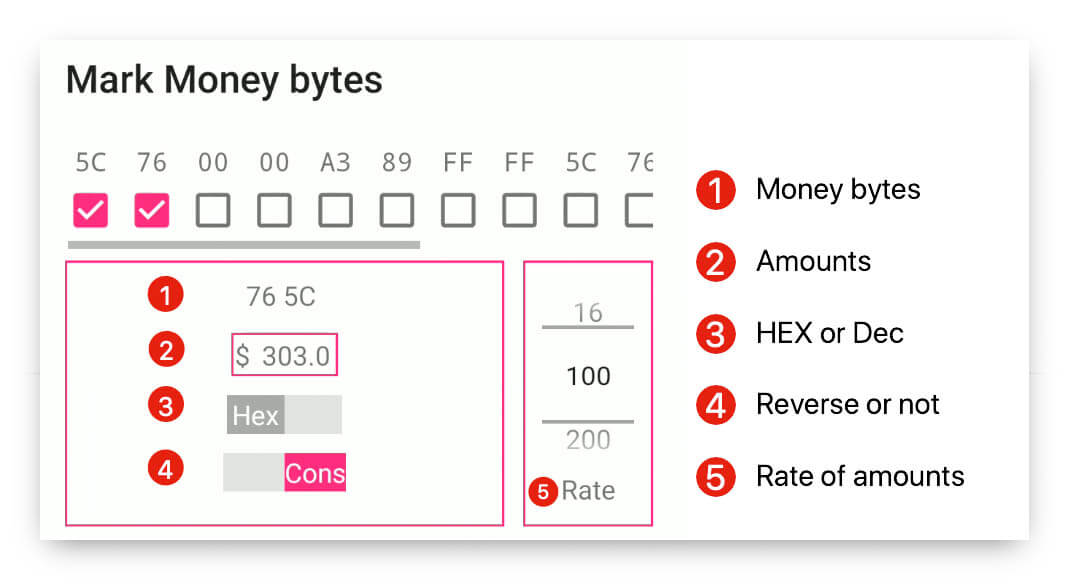
Task: Check the A3 byte checkbox
Action: pos(335,210)
